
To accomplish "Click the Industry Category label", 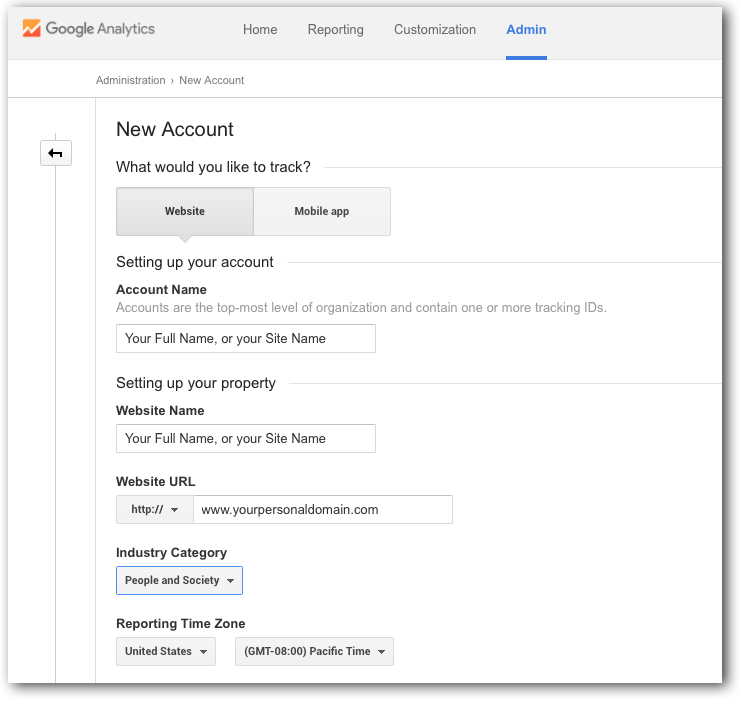I will coord(172,553).
